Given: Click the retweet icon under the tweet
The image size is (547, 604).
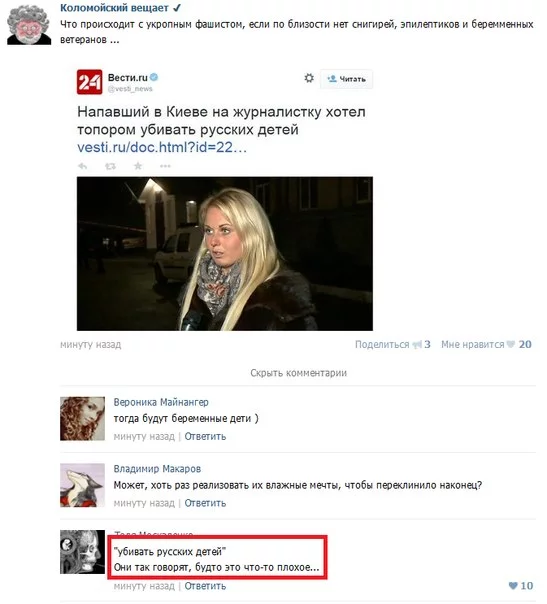Looking at the screenshot, I should tap(110, 166).
